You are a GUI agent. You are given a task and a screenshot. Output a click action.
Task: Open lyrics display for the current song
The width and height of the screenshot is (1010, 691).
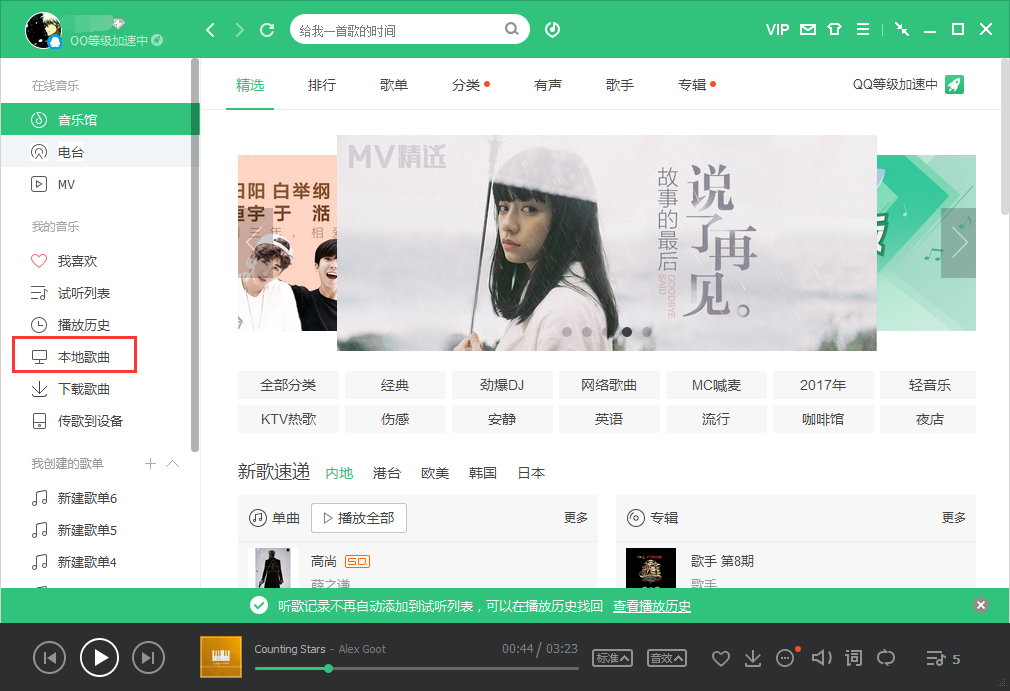click(853, 657)
